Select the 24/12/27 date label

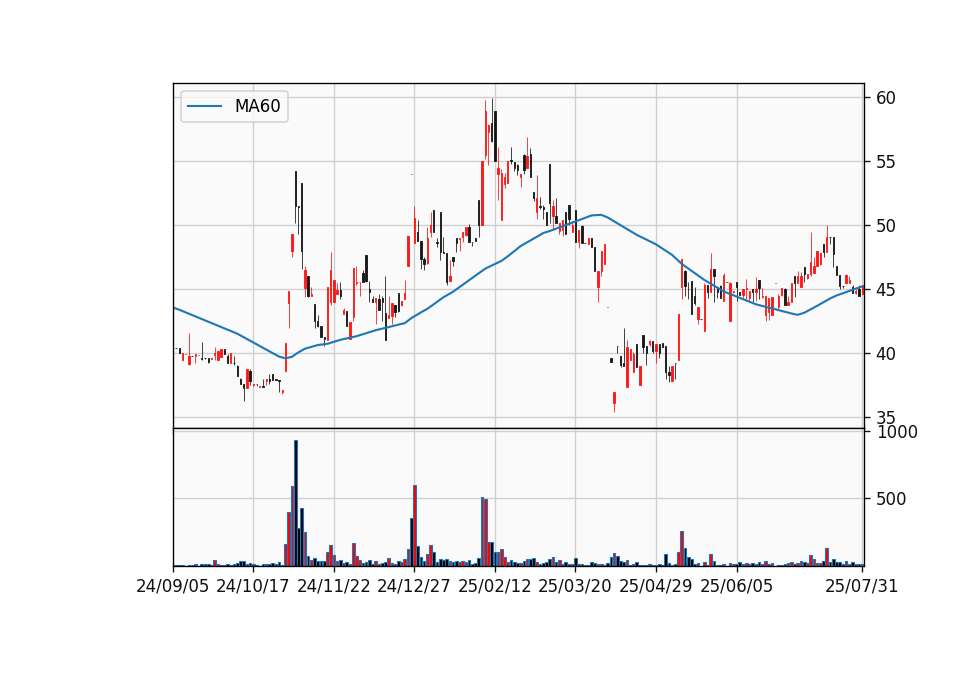click(x=413, y=586)
